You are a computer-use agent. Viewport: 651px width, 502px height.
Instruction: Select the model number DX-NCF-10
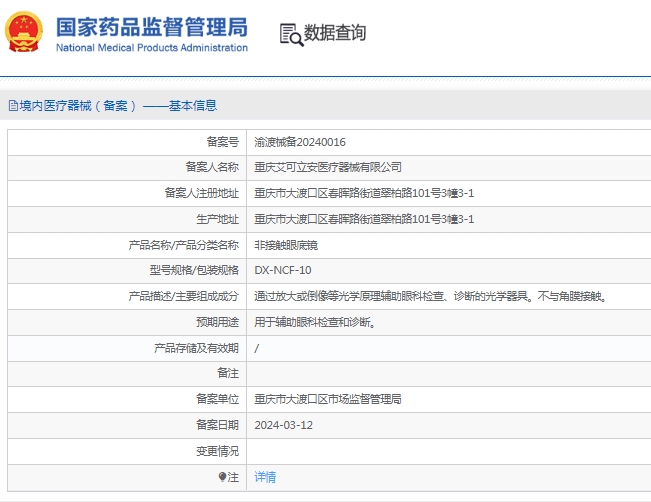283,270
